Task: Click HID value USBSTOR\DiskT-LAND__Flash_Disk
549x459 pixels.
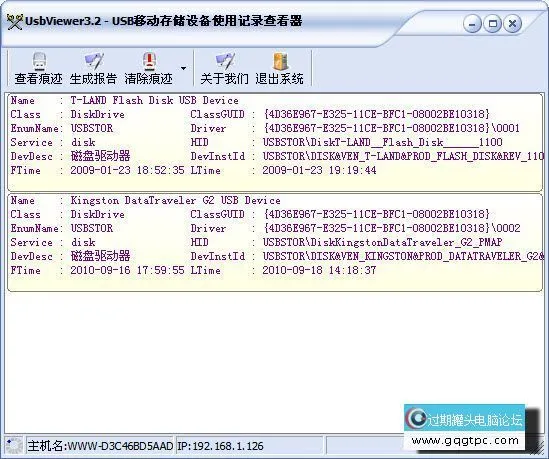Action: click(382, 142)
